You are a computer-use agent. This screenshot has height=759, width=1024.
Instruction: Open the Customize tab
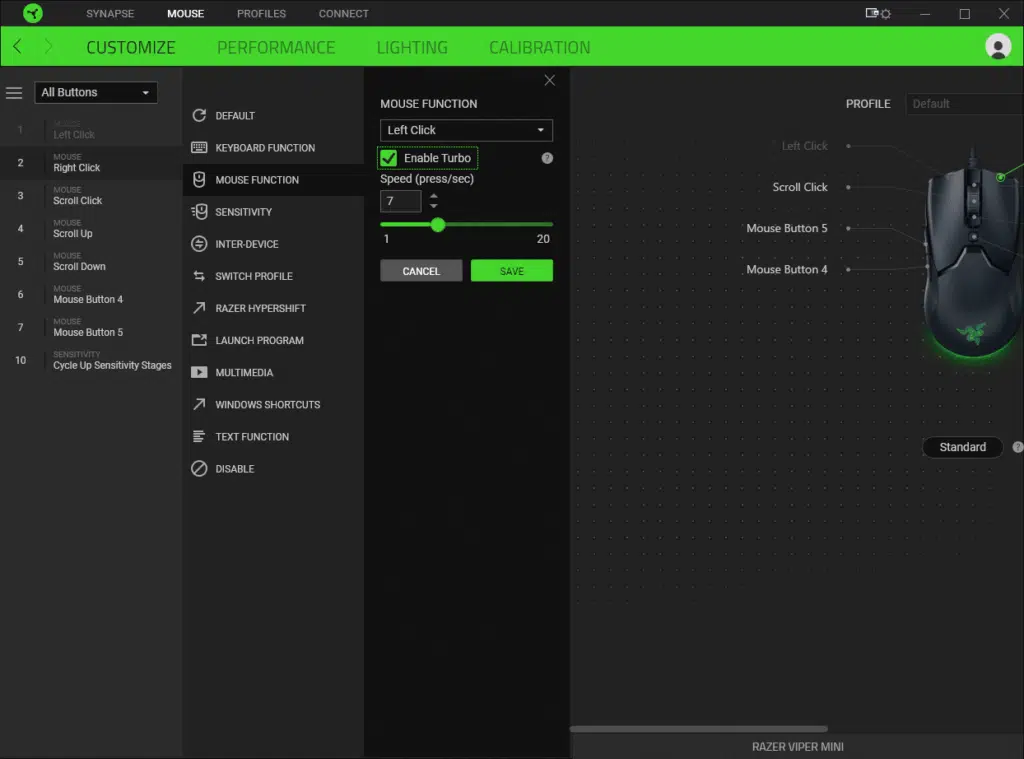(x=131, y=47)
